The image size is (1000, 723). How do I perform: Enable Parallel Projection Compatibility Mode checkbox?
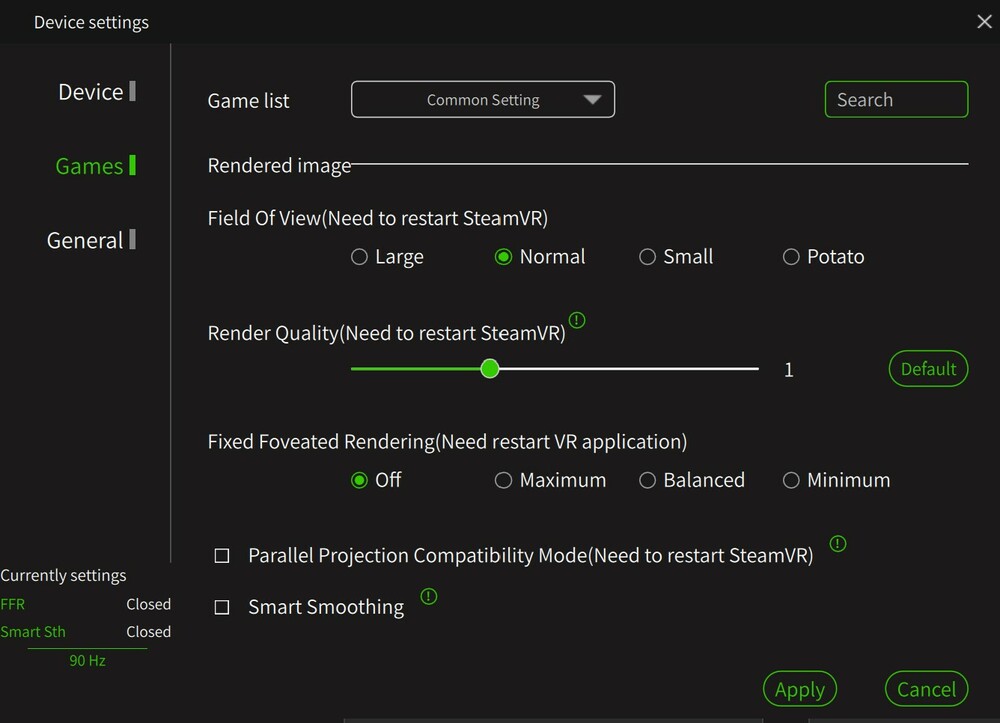pos(222,556)
